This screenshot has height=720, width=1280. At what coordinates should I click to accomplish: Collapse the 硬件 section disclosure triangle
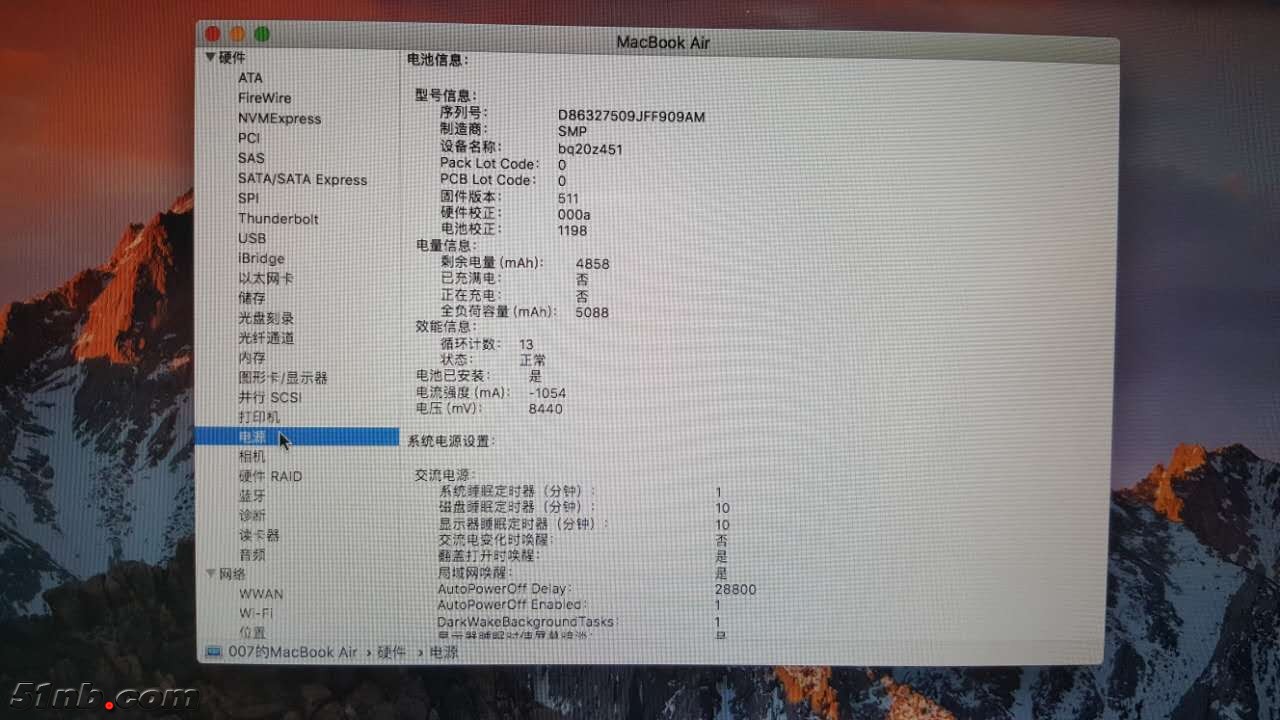[x=210, y=58]
